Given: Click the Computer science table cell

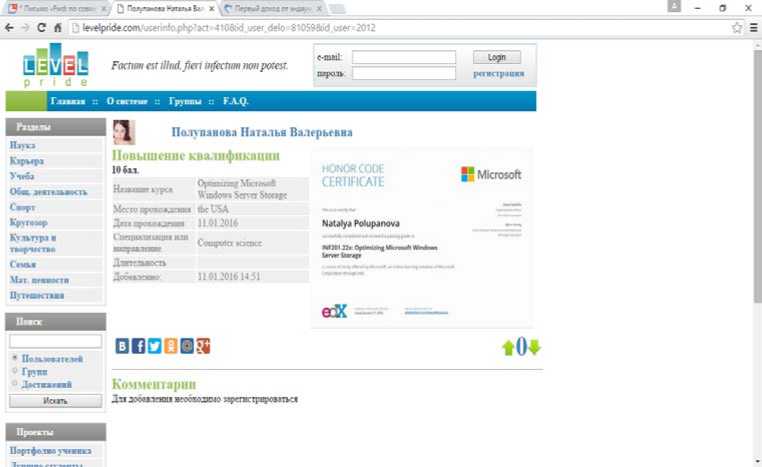Looking at the screenshot, I should click(x=252, y=242).
